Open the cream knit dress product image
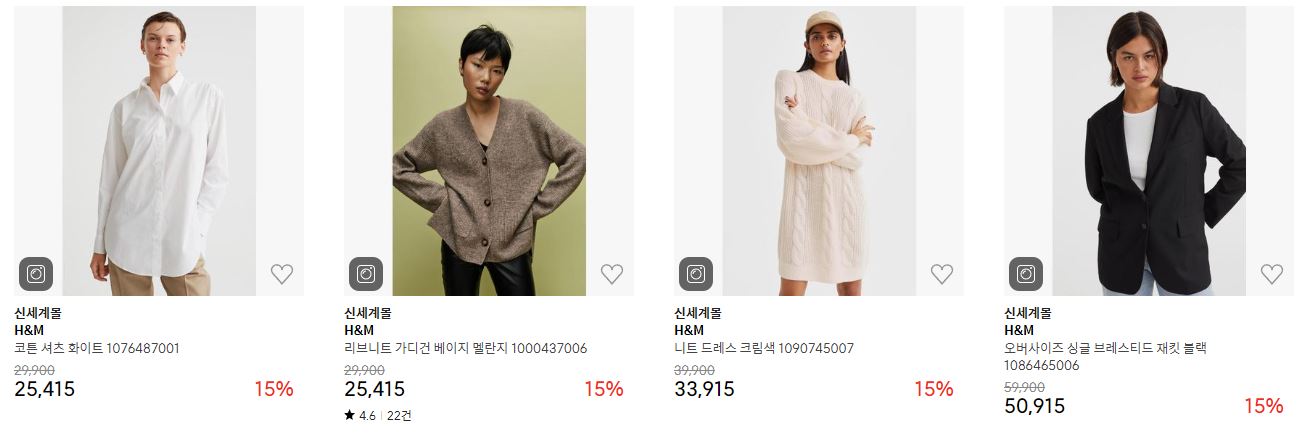 (x=819, y=151)
